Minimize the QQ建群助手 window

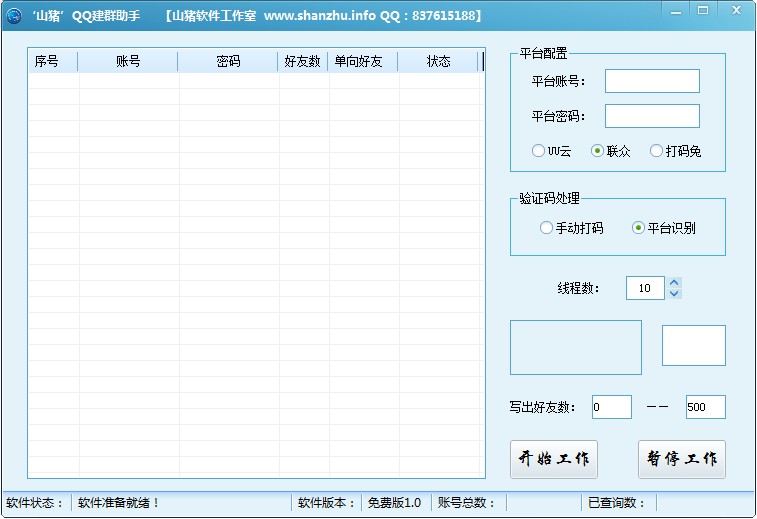click(x=676, y=11)
